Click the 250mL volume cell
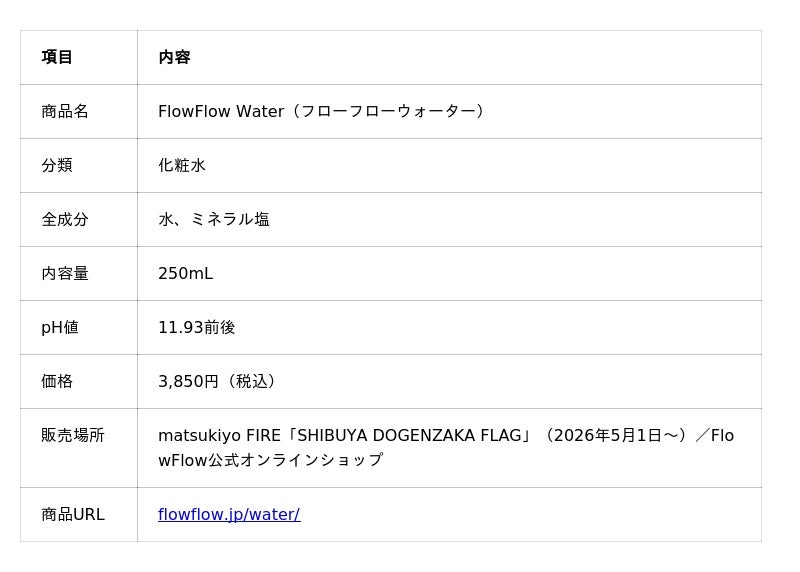The height and width of the screenshot is (572, 800). tap(185, 274)
